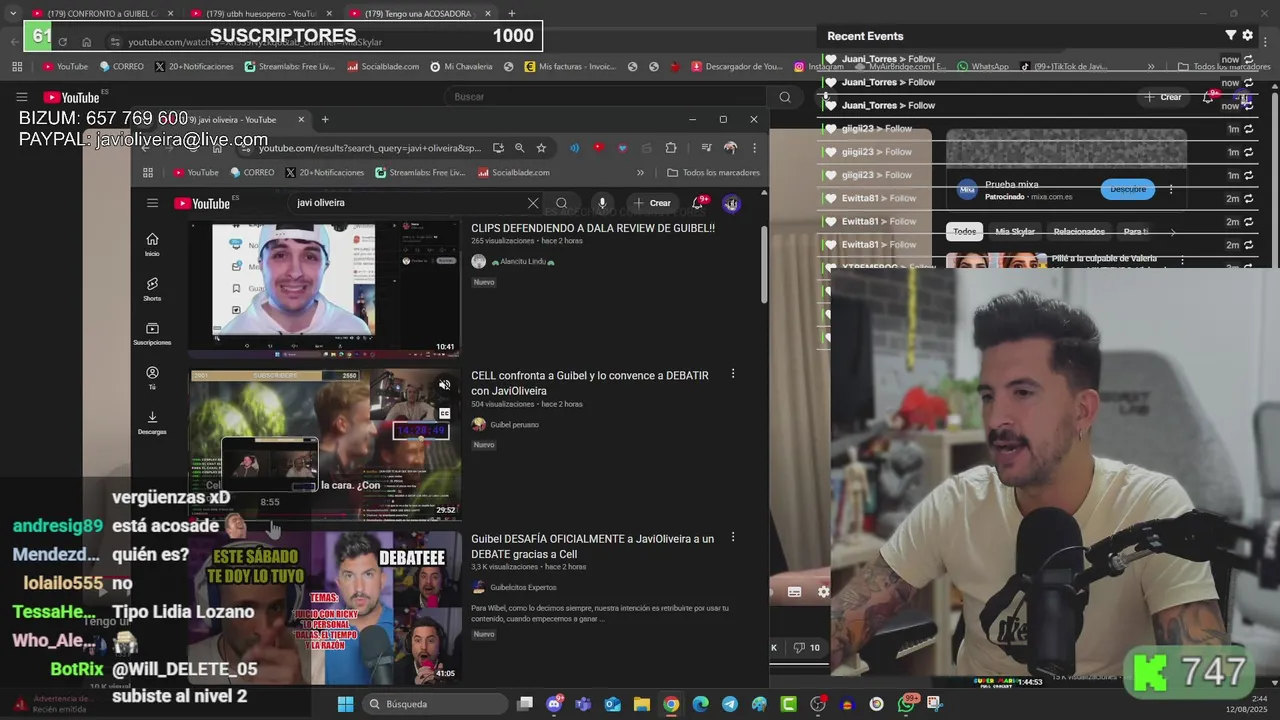This screenshot has width=1280, height=720.
Task: Open the 'Guibelcitos Expertos' channel link
Action: coord(523,587)
